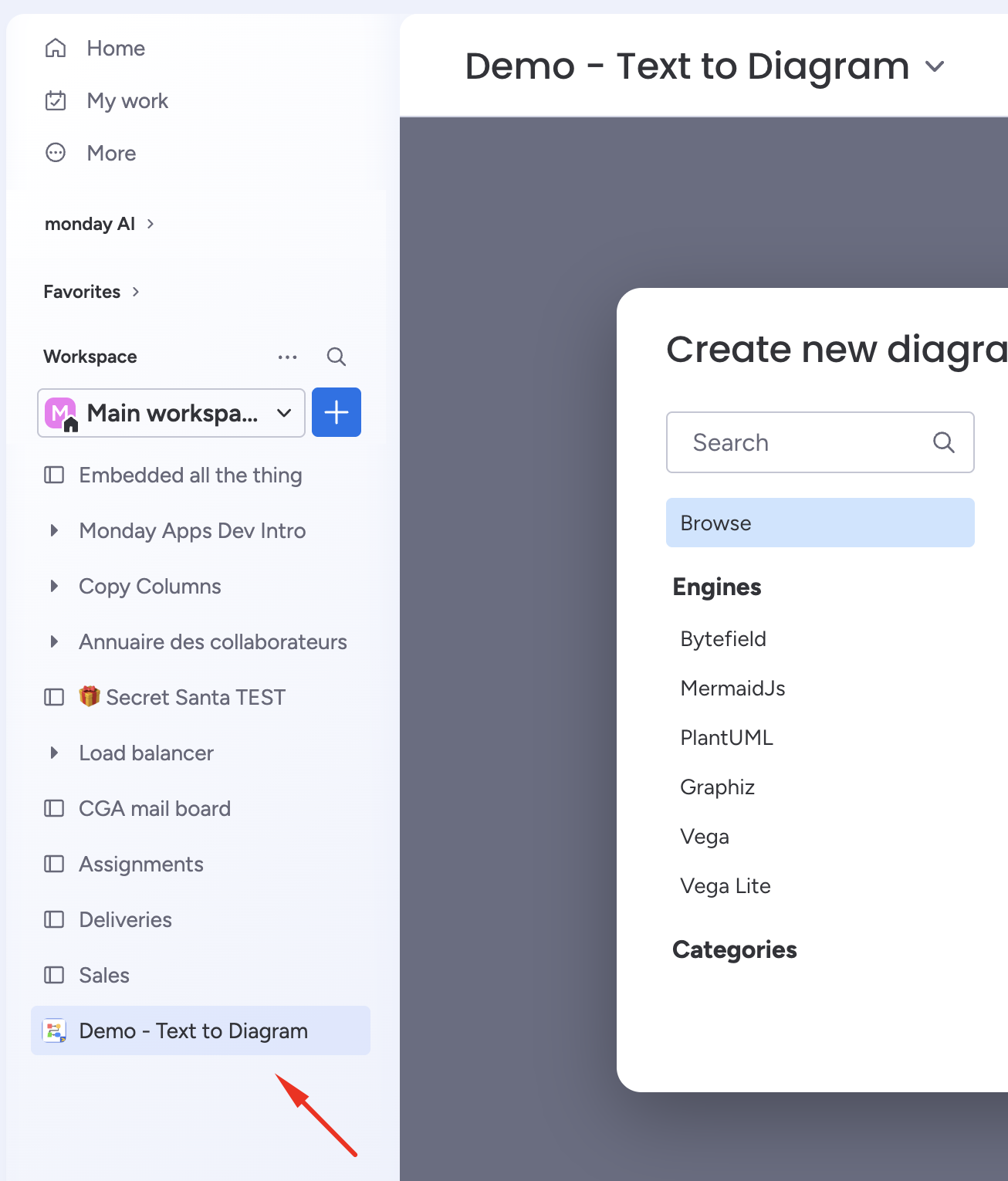Select the Browse tab in dialog
Screen dimensions: 1008x1181
click(820, 523)
